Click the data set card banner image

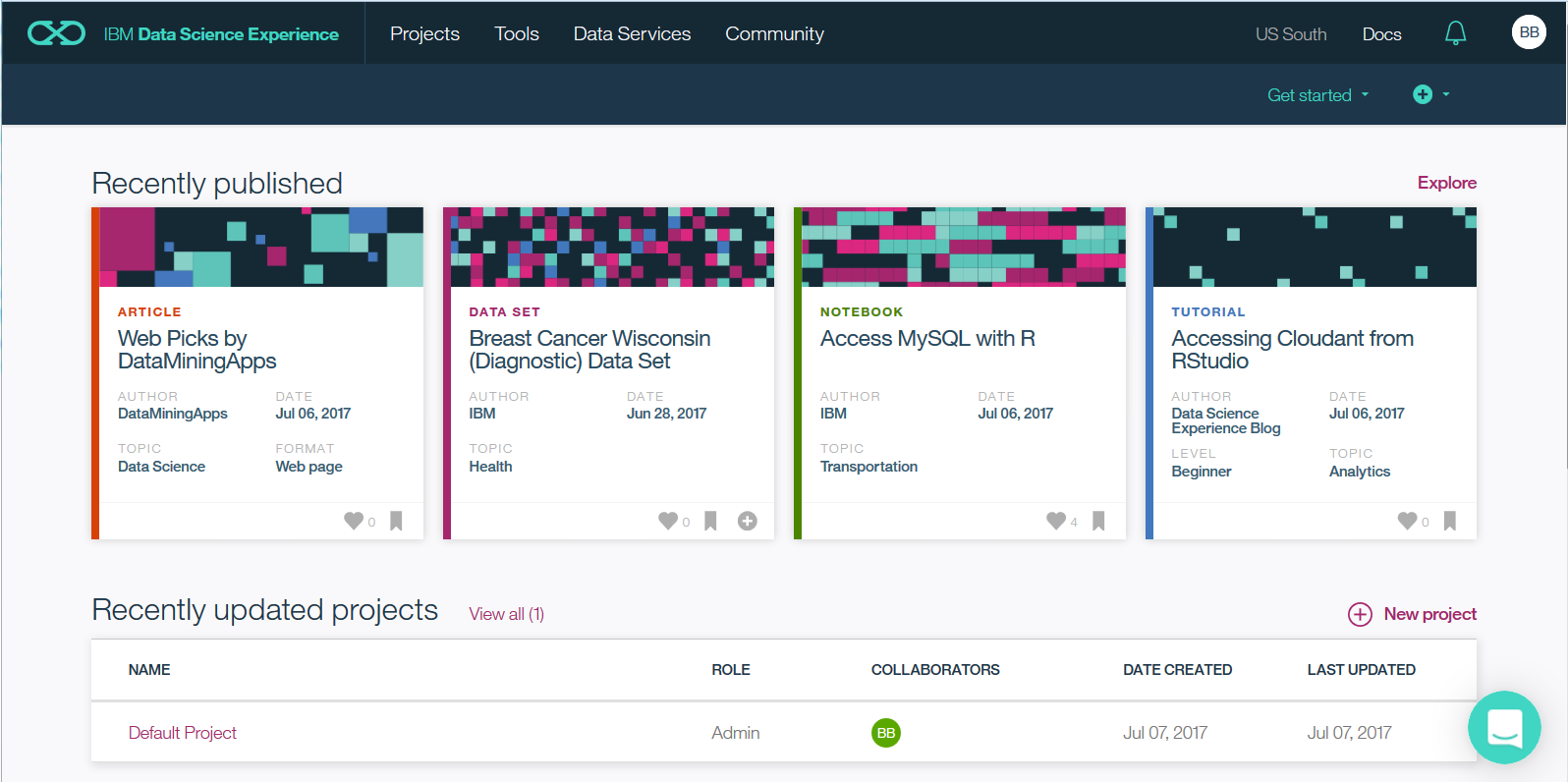pos(612,247)
